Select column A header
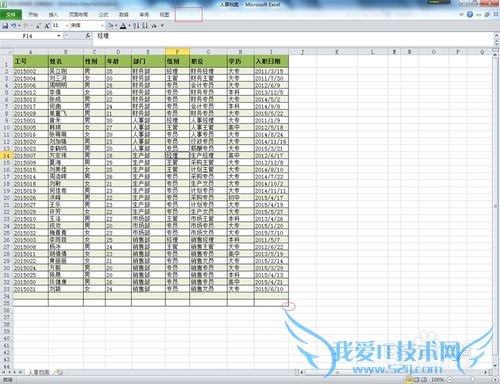 pos(31,52)
